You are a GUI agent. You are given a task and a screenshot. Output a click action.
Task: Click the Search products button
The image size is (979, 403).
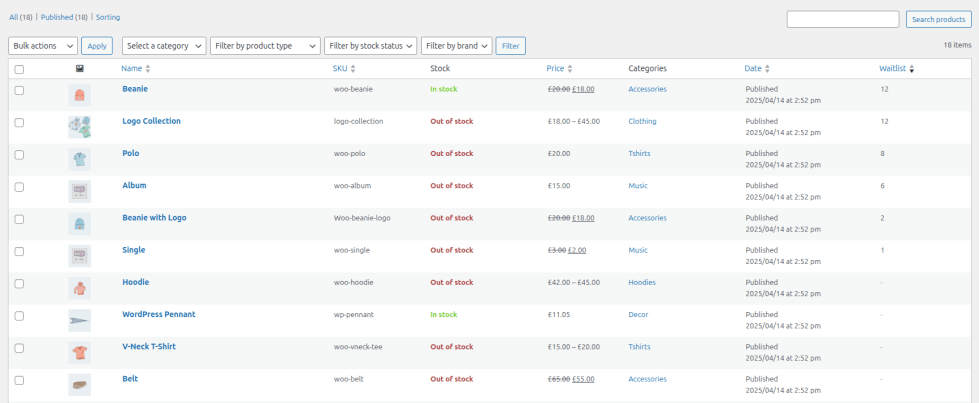tap(938, 20)
